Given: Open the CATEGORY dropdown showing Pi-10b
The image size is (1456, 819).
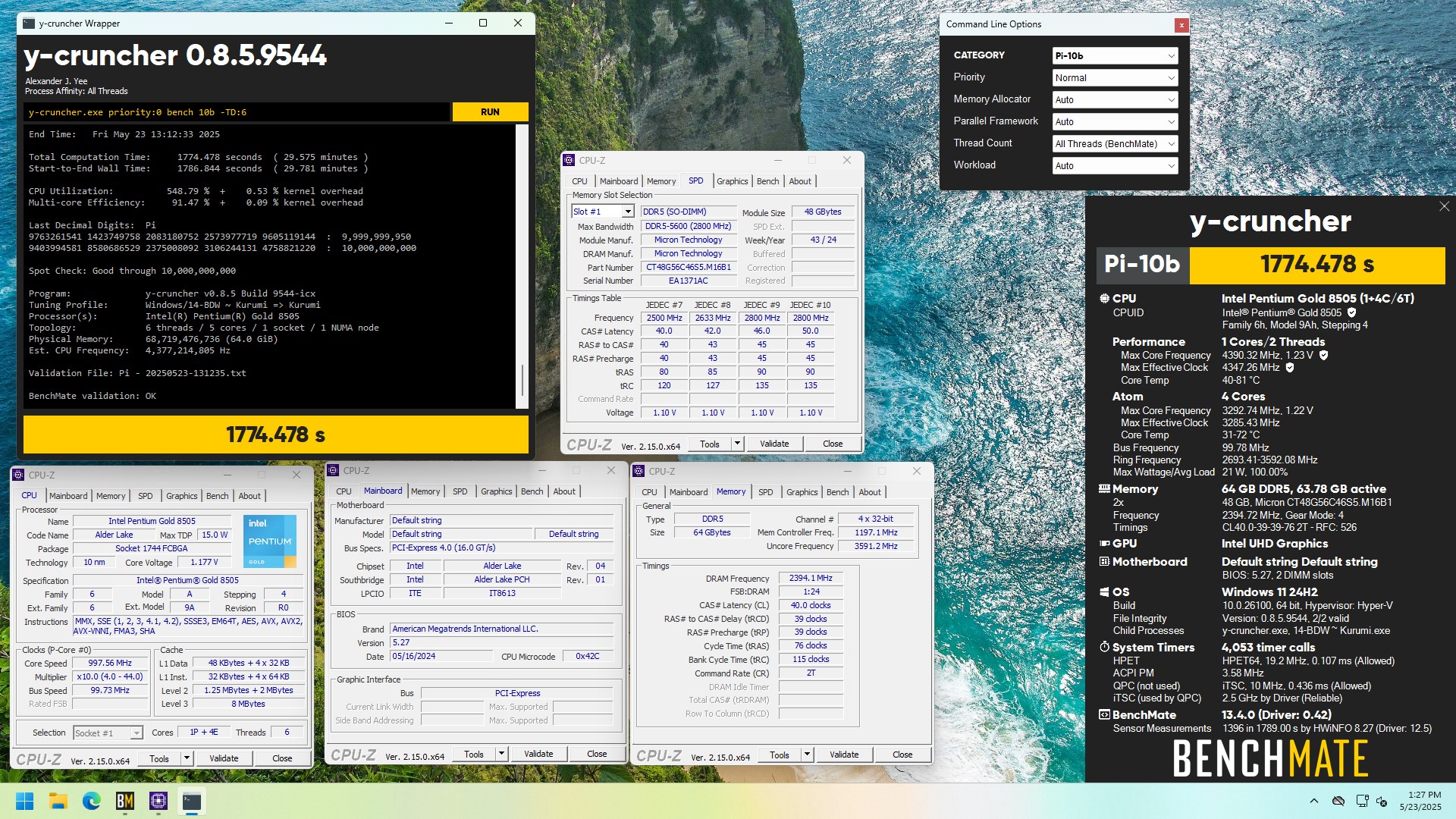Looking at the screenshot, I should pyautogui.click(x=1115, y=55).
